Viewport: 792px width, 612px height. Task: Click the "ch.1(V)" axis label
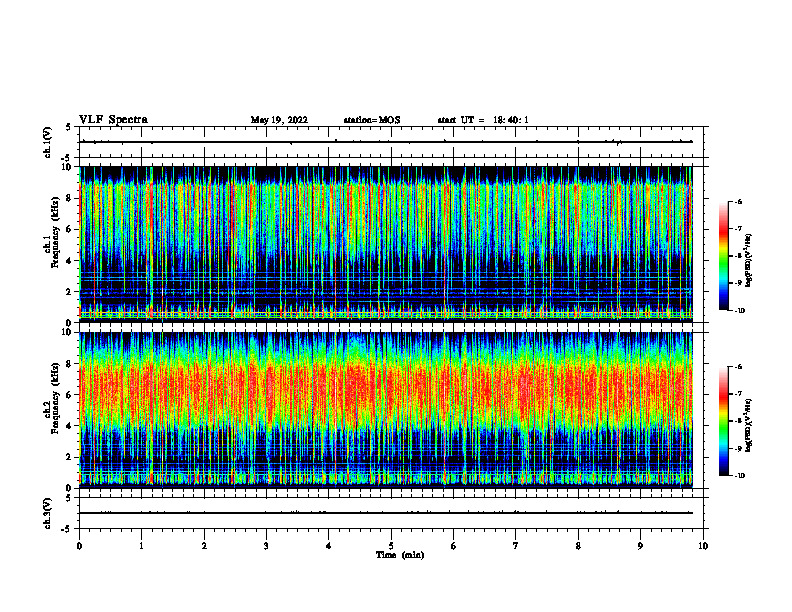click(47, 142)
